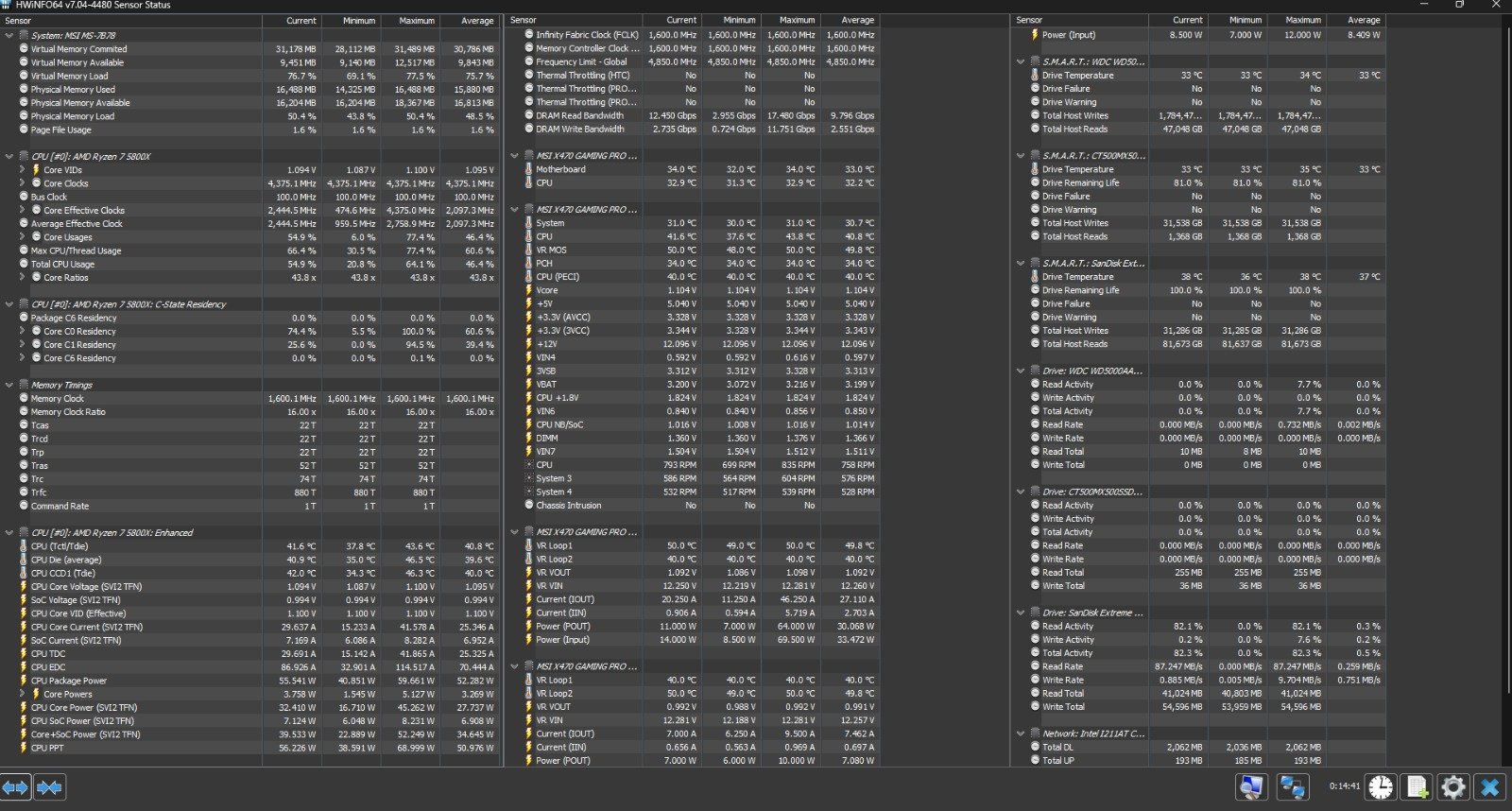Screen dimensions: 1512x811
Task: Select the SoC Voltage (SVI2 TFN) row
Action: click(x=250, y=600)
